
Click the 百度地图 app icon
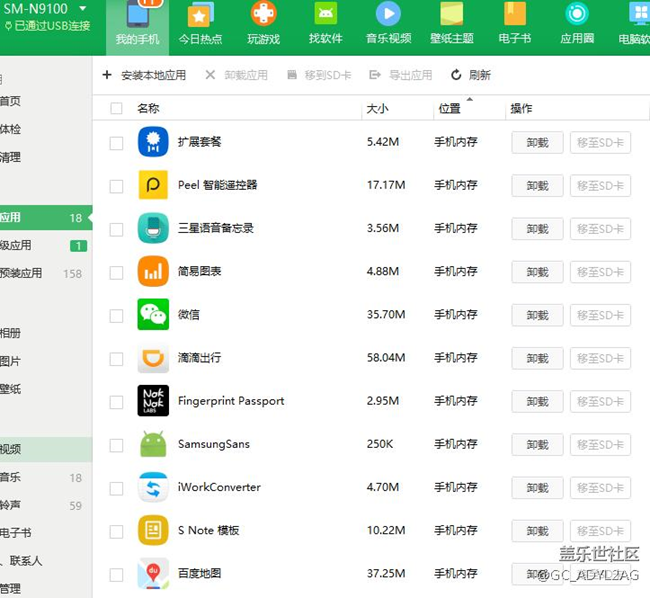click(x=153, y=573)
